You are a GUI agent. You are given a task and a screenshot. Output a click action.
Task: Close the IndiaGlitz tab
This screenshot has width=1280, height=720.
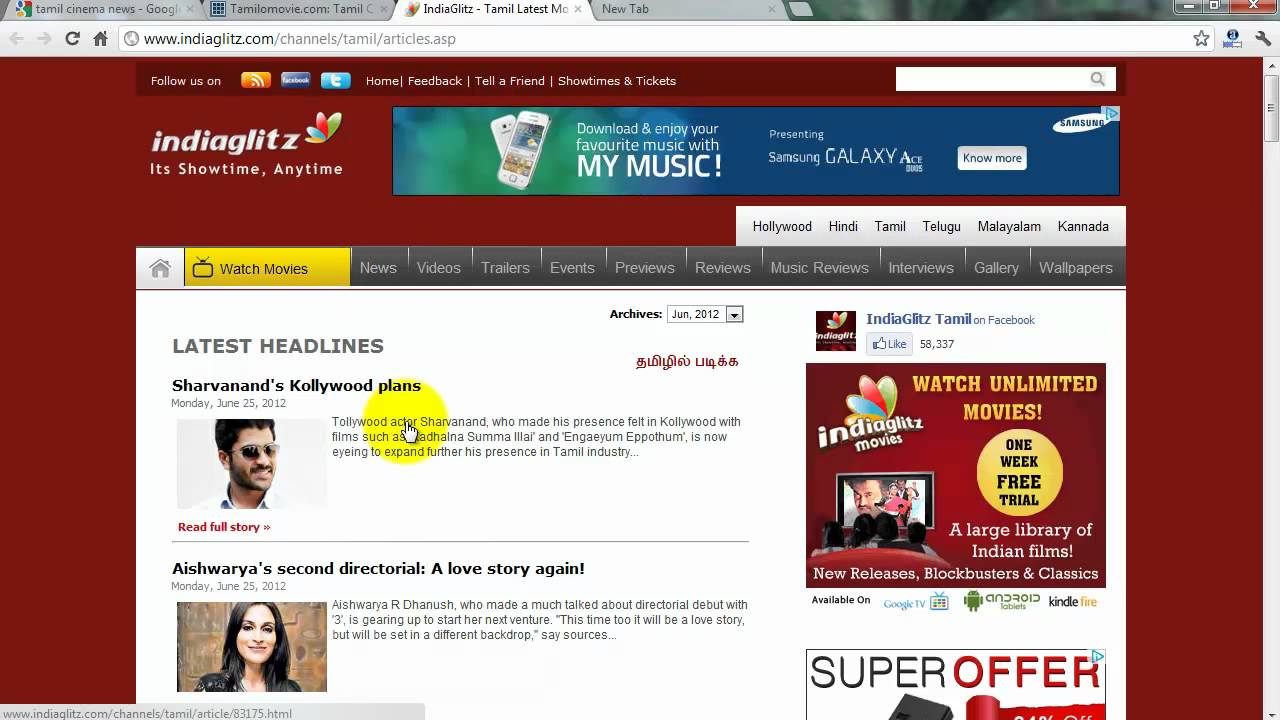577,9
